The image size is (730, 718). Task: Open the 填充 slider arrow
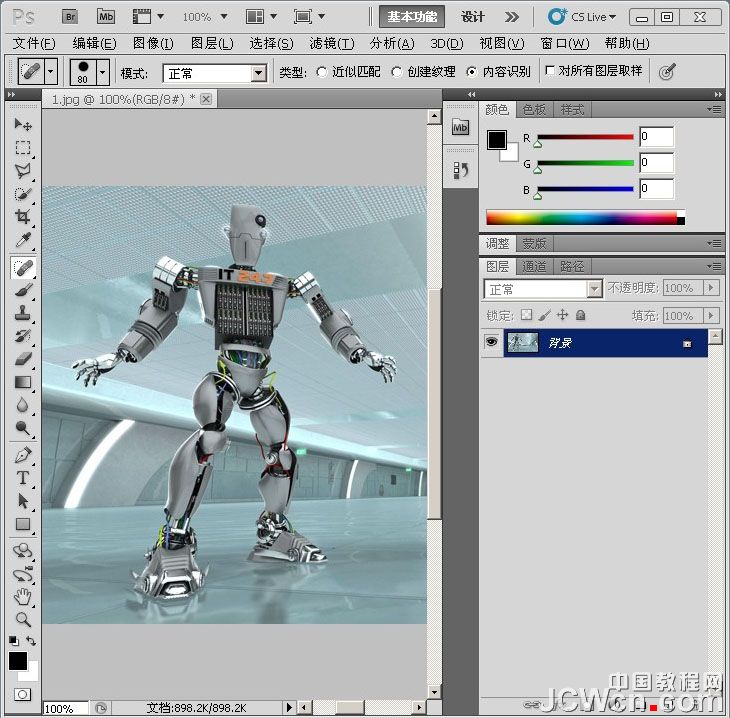click(711, 315)
